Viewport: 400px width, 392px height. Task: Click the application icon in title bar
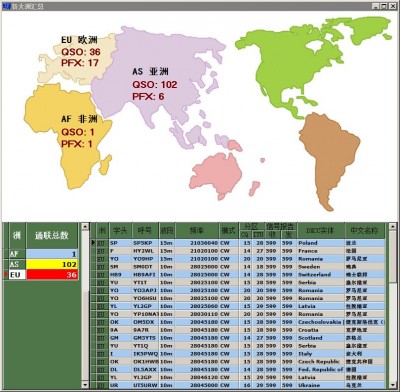(6, 6)
